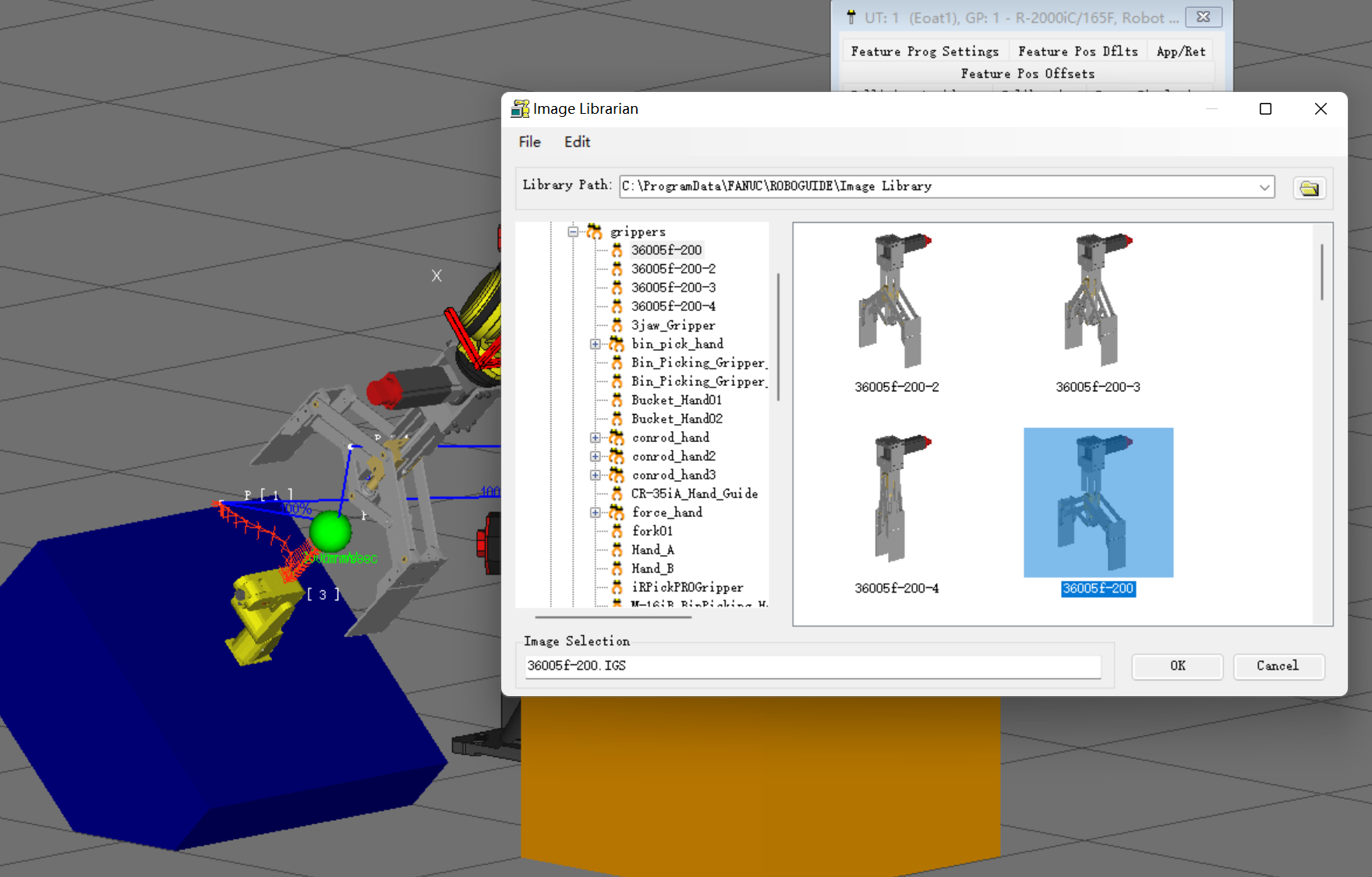Select Hand_B in the tree

[652, 568]
